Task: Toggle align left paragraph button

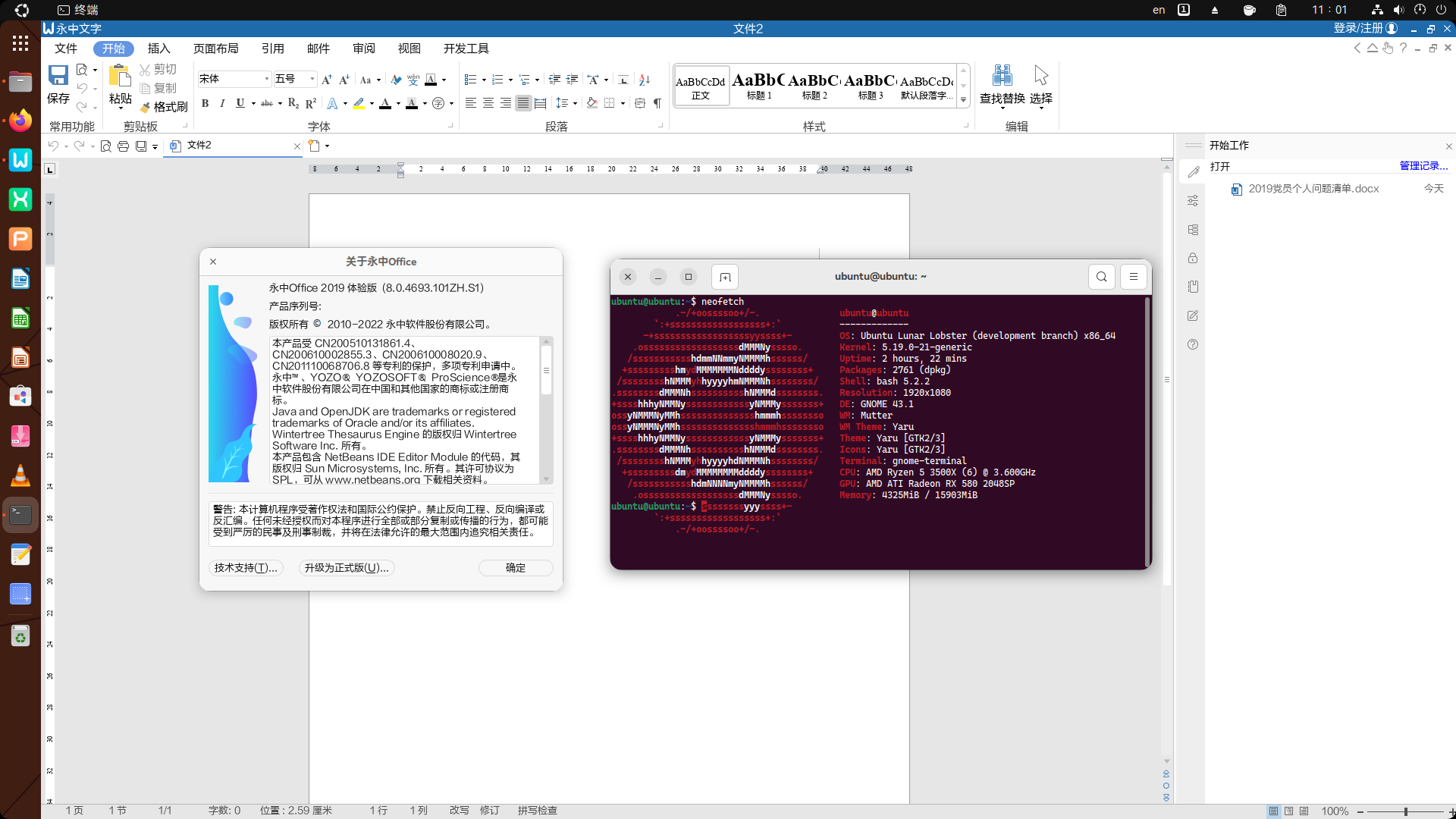Action: 470,103
